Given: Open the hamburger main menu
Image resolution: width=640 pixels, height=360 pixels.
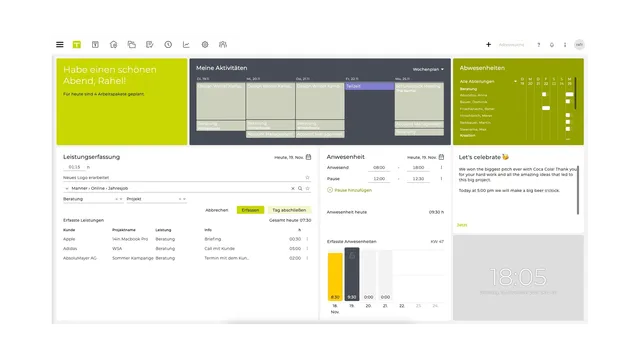Looking at the screenshot, I should click(60, 44).
